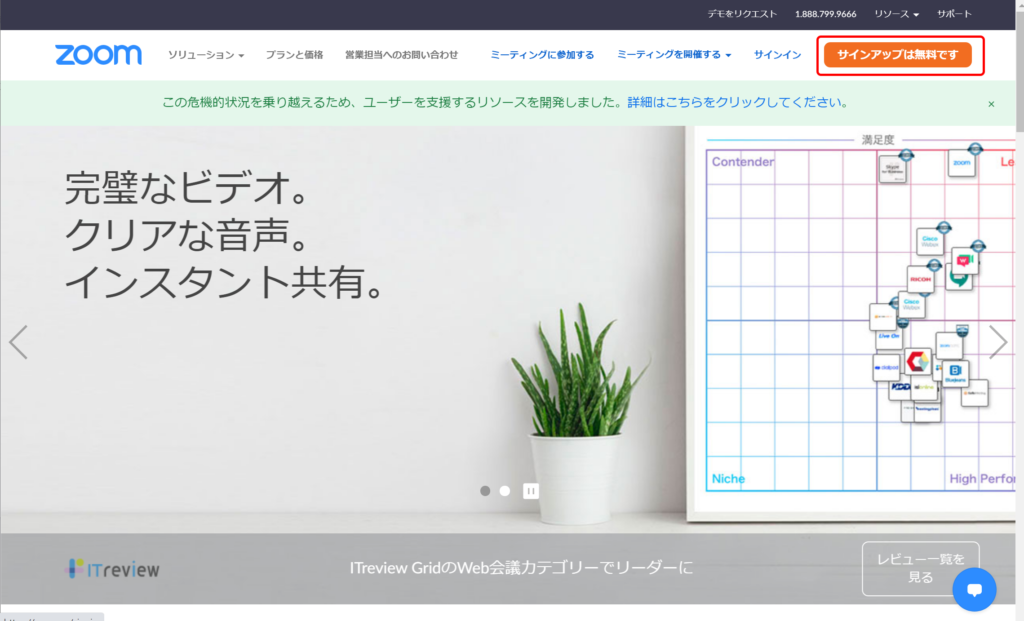Click the レビュー一覧を見る button
The width and height of the screenshot is (1024, 621).
point(920,568)
